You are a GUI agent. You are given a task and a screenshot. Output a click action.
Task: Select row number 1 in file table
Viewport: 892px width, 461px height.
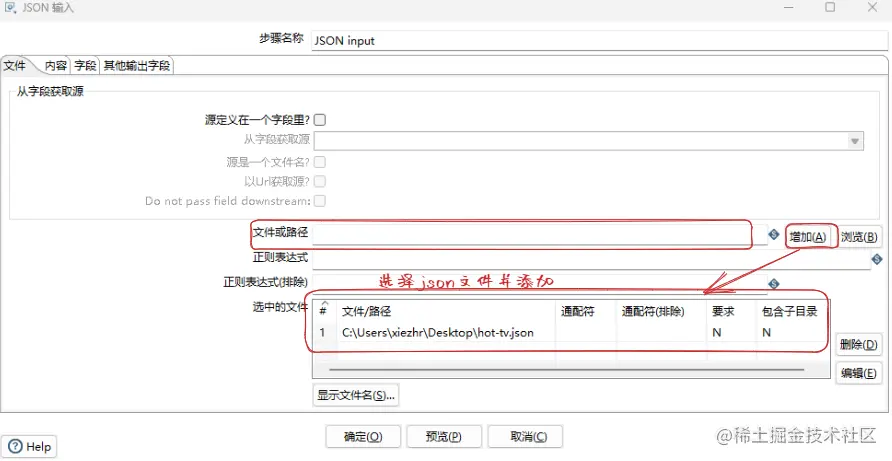pyautogui.click(x=323, y=332)
